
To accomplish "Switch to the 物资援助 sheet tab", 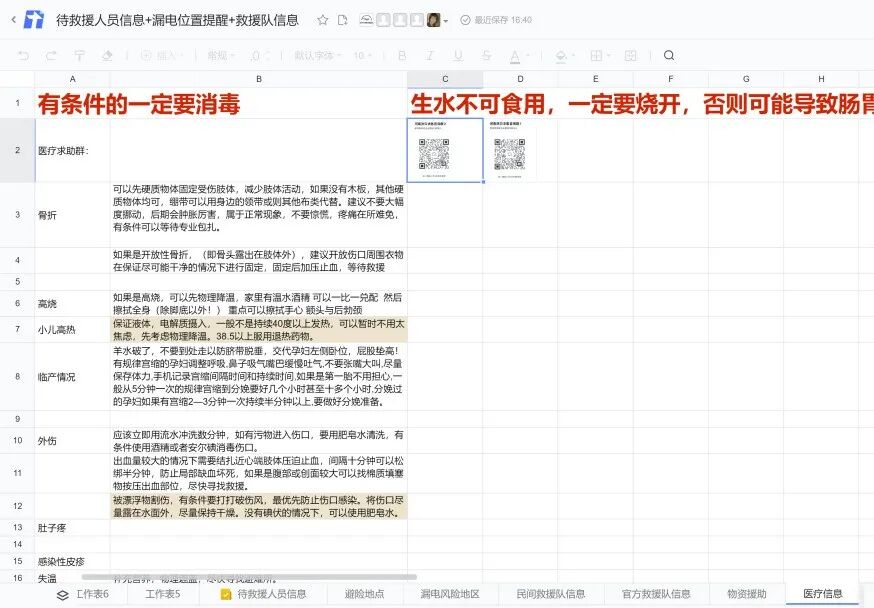I will point(747,594).
